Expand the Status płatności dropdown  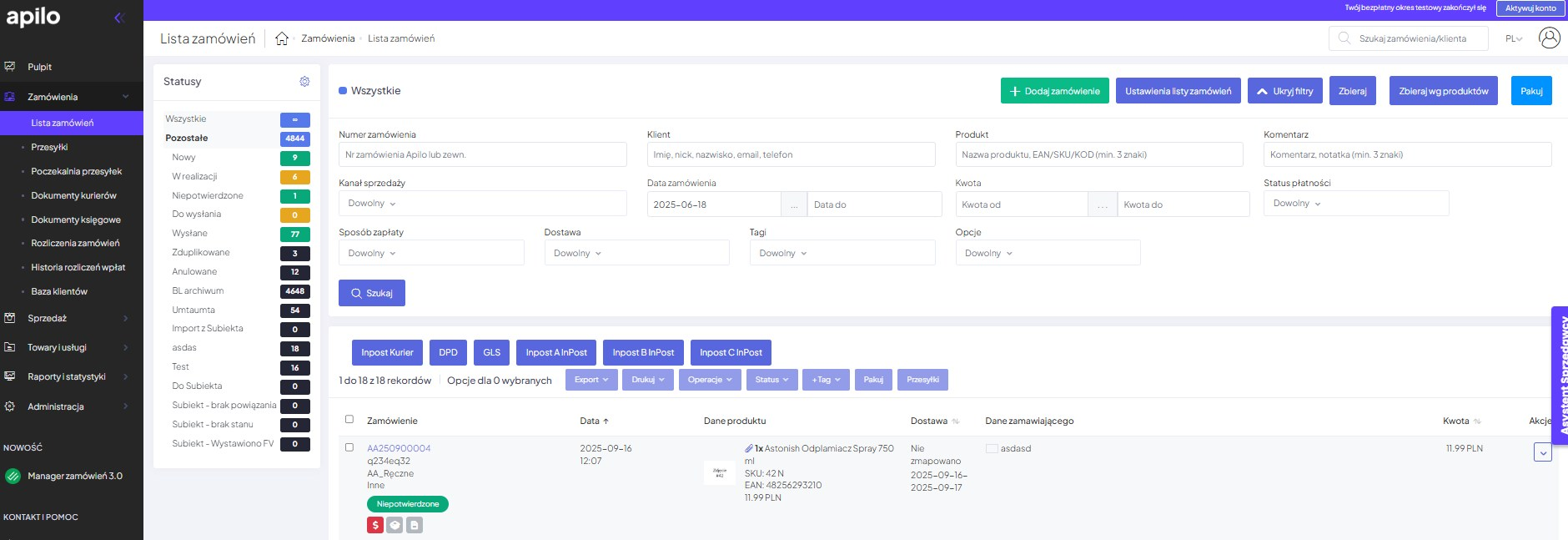click(1355, 204)
